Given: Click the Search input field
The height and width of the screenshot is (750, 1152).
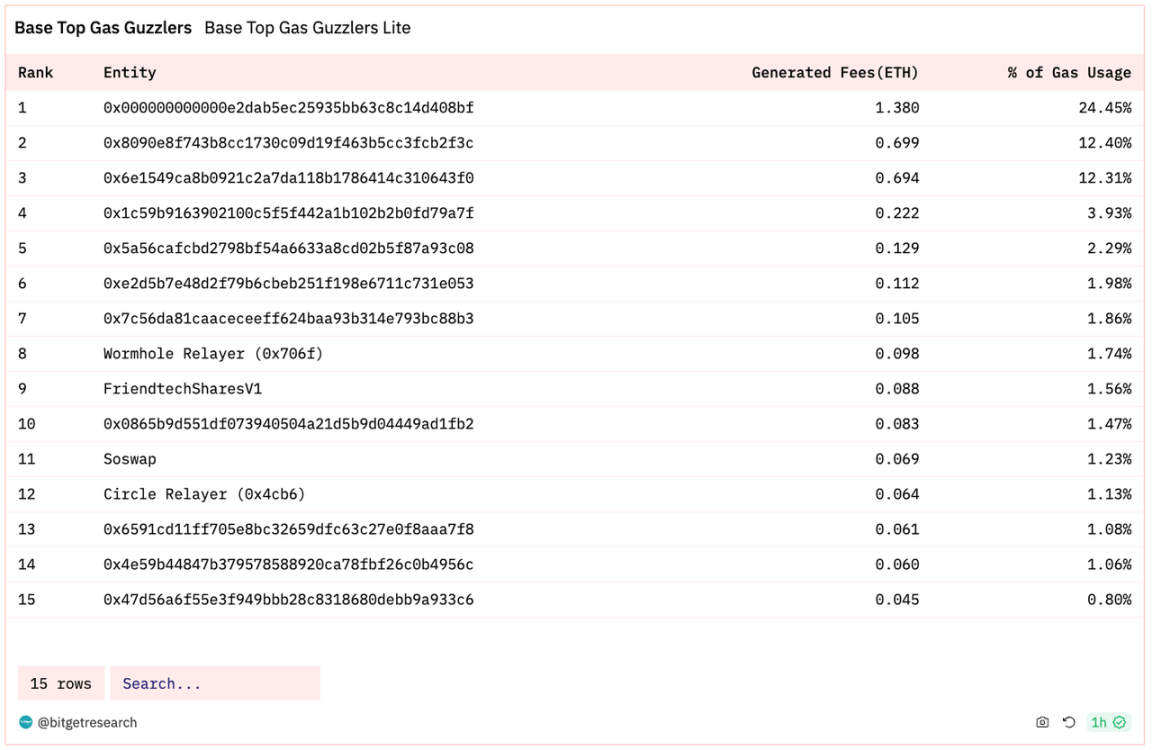Looking at the screenshot, I should point(215,683).
